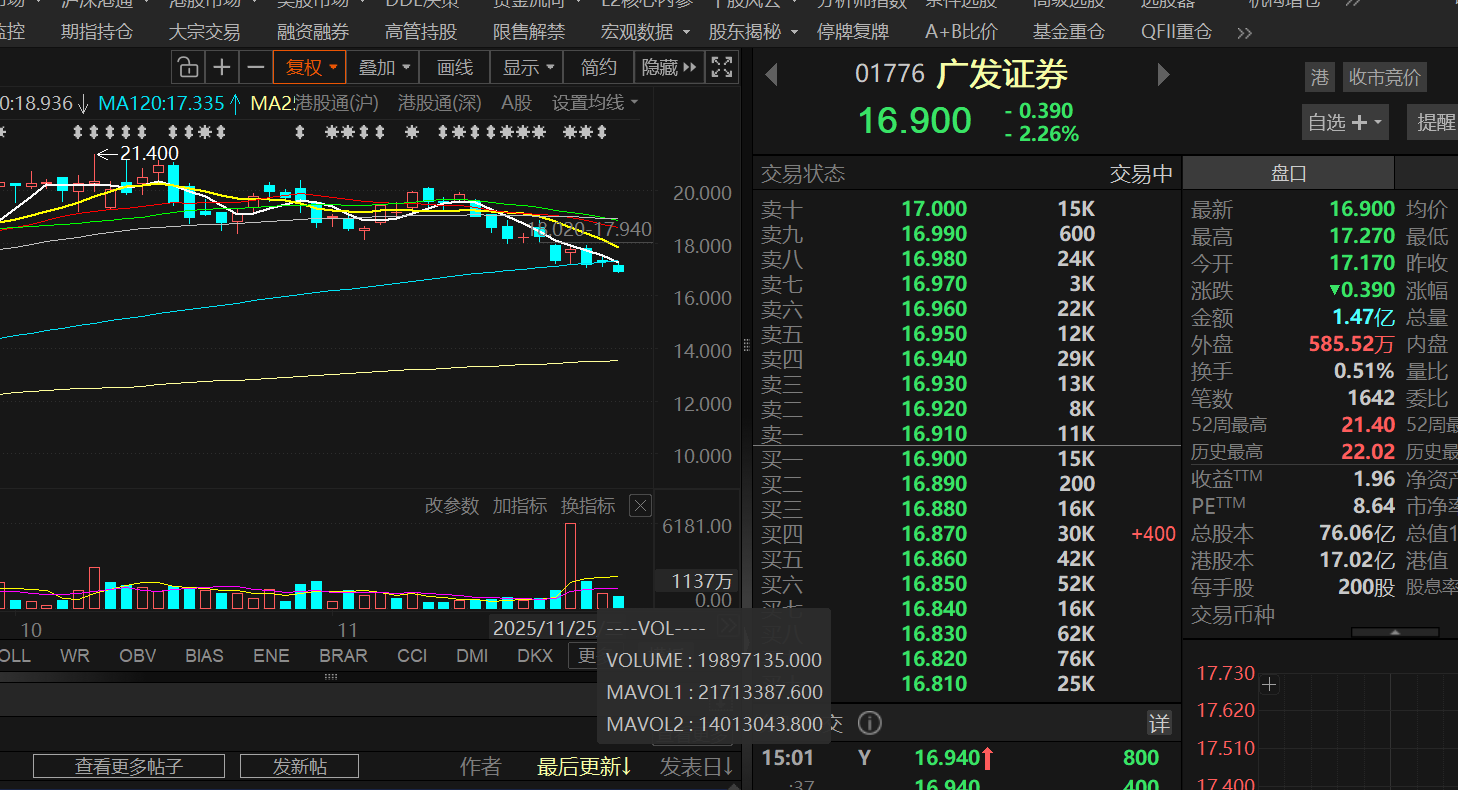Click 发新帖 button

tap(300, 766)
